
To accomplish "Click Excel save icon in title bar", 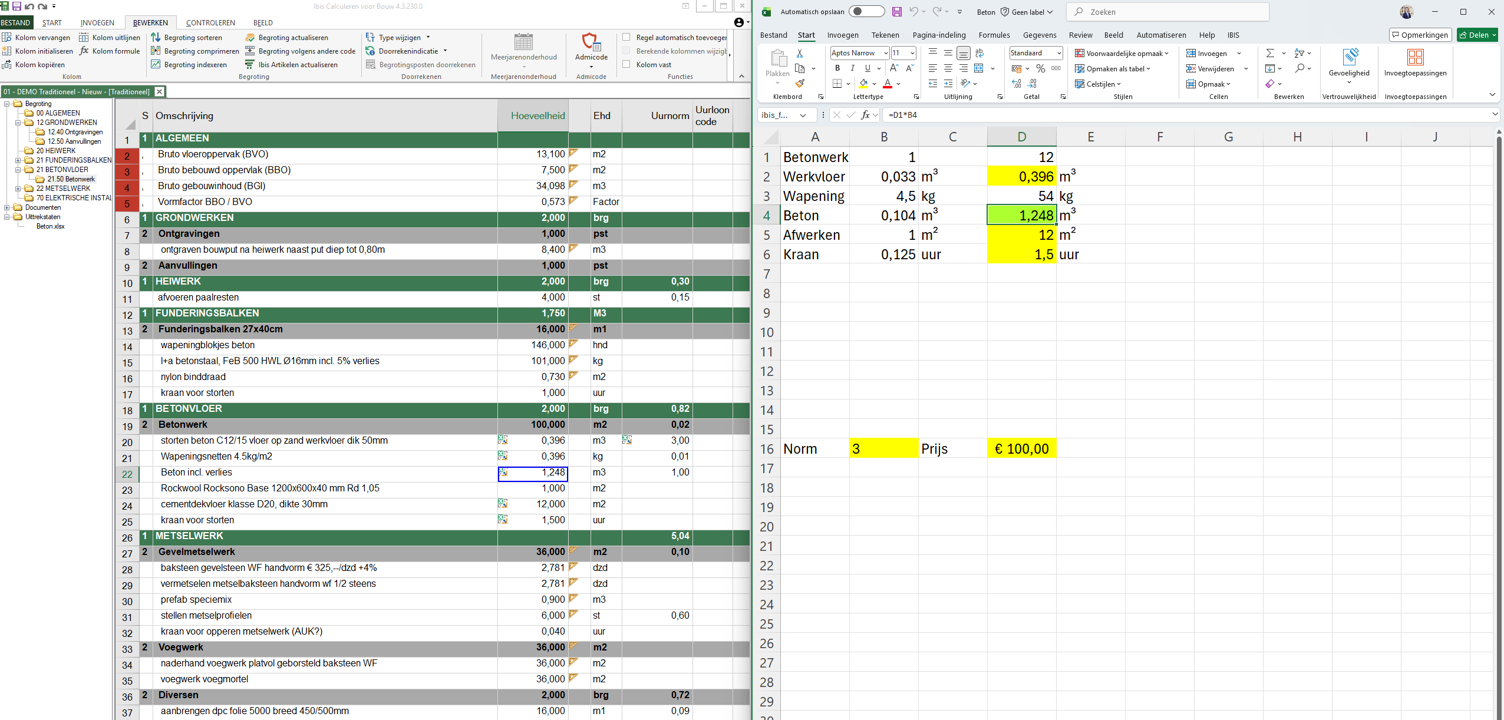I will pos(897,12).
